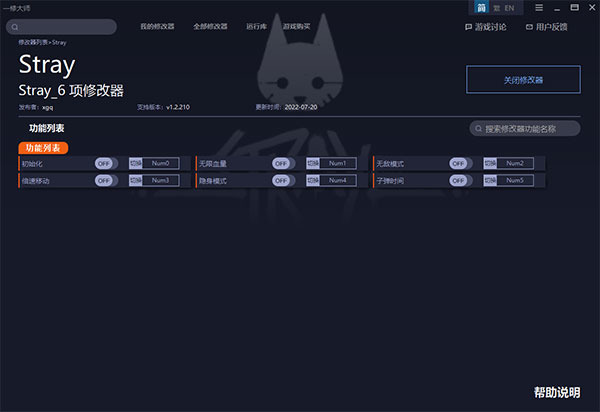
Task: Toggle the 无限血量 OFF switch
Action: tap(283, 164)
